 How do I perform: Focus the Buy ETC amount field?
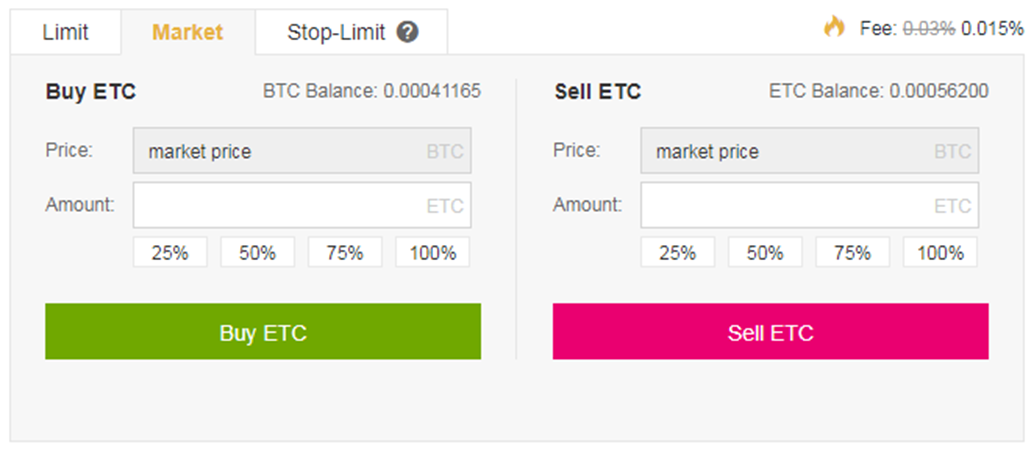click(302, 206)
